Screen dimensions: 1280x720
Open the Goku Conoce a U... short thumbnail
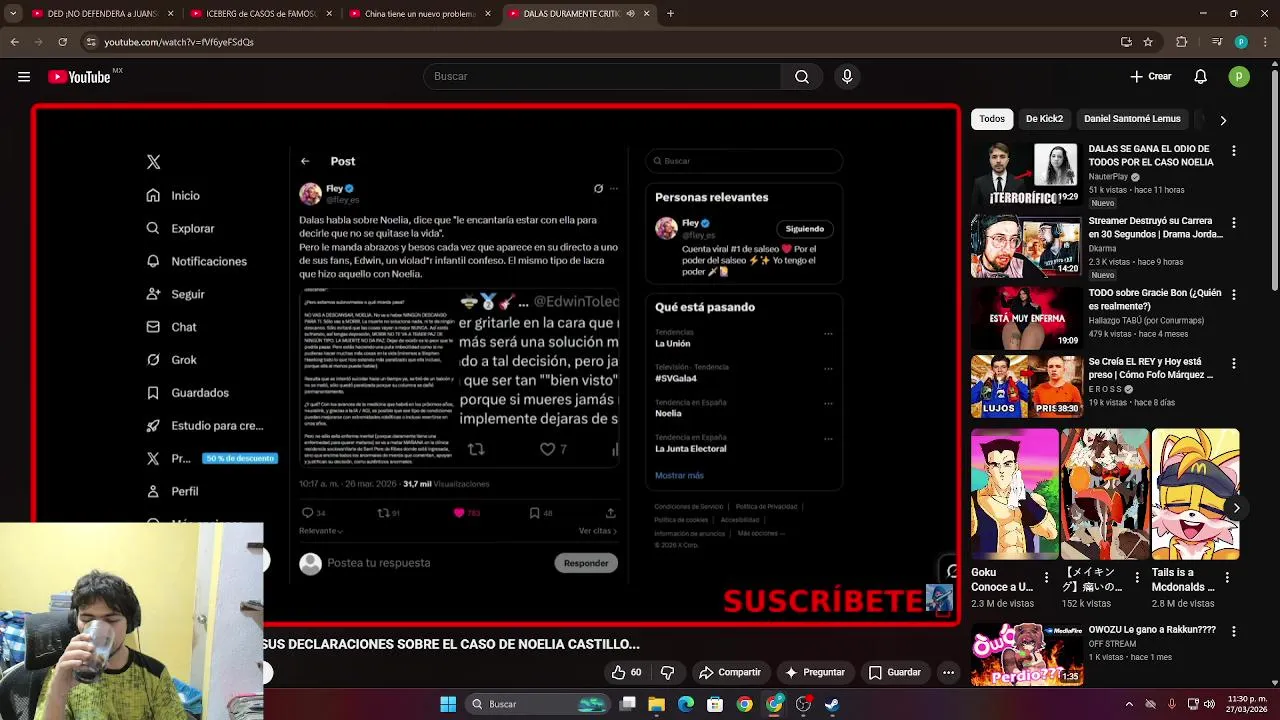click(1014, 494)
